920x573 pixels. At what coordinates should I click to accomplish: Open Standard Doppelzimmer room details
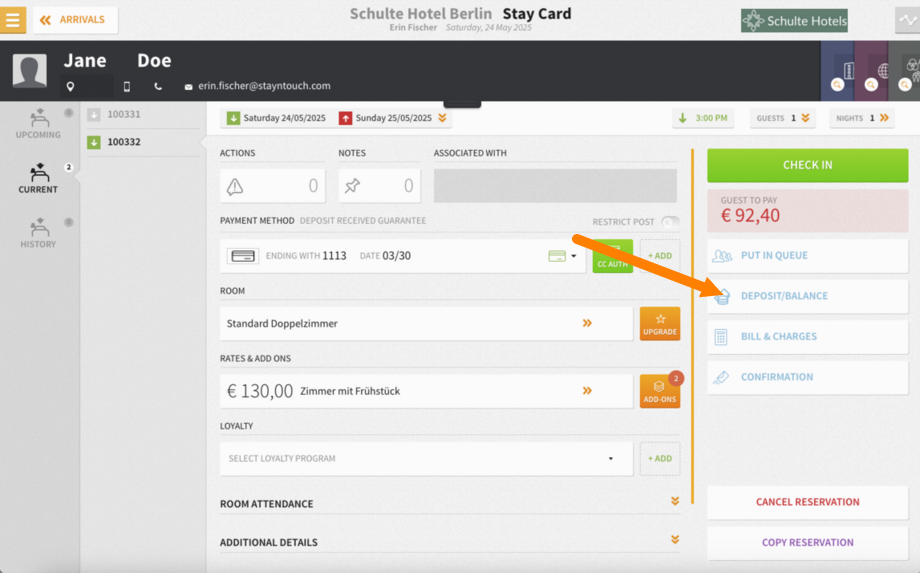[426, 323]
